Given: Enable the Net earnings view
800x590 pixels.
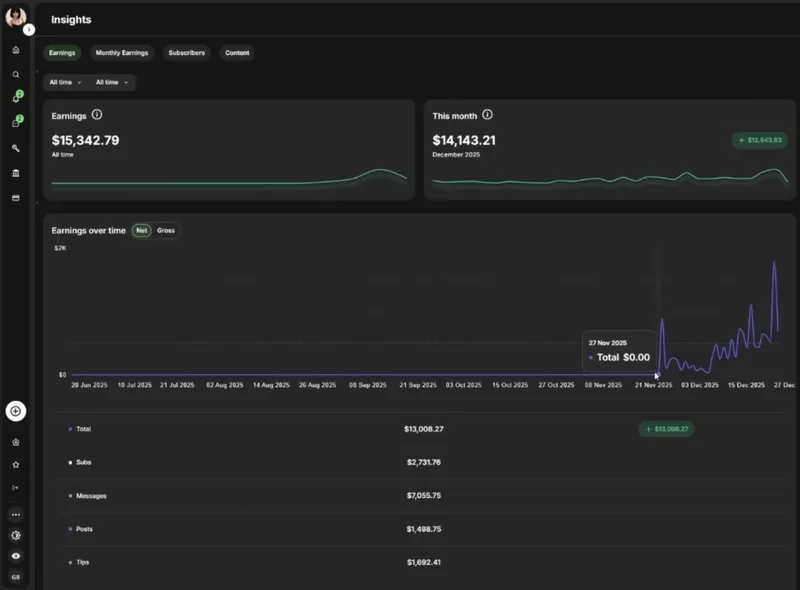Looking at the screenshot, I should [141, 230].
